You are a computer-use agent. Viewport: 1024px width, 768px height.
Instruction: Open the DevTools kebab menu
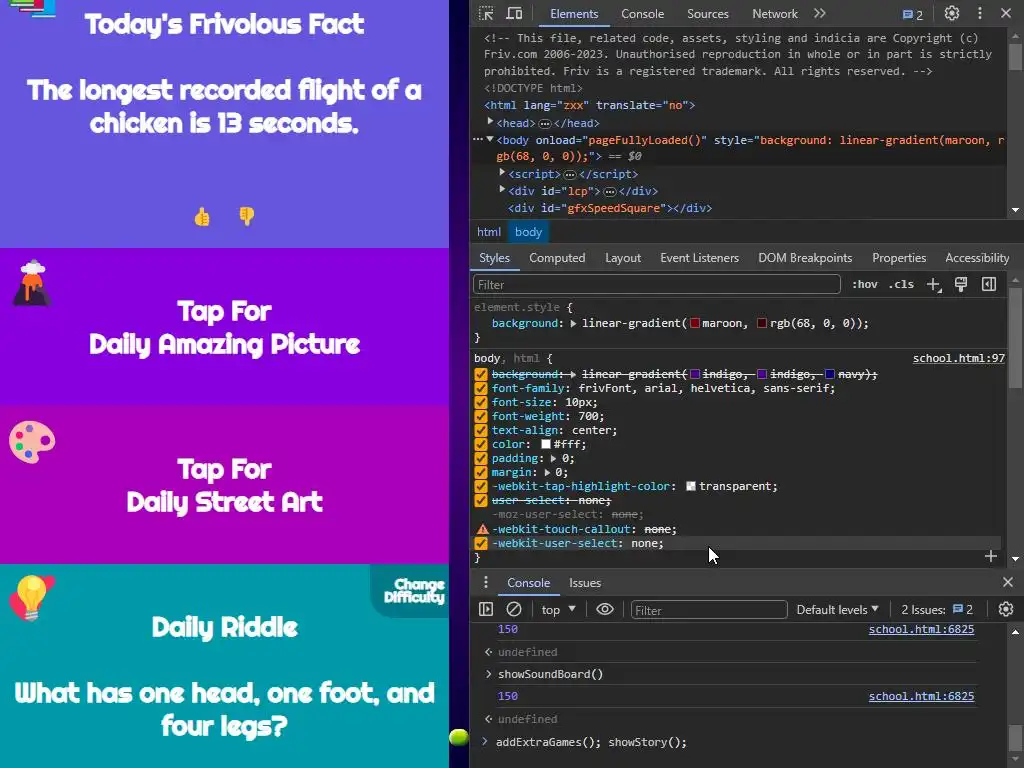point(980,13)
